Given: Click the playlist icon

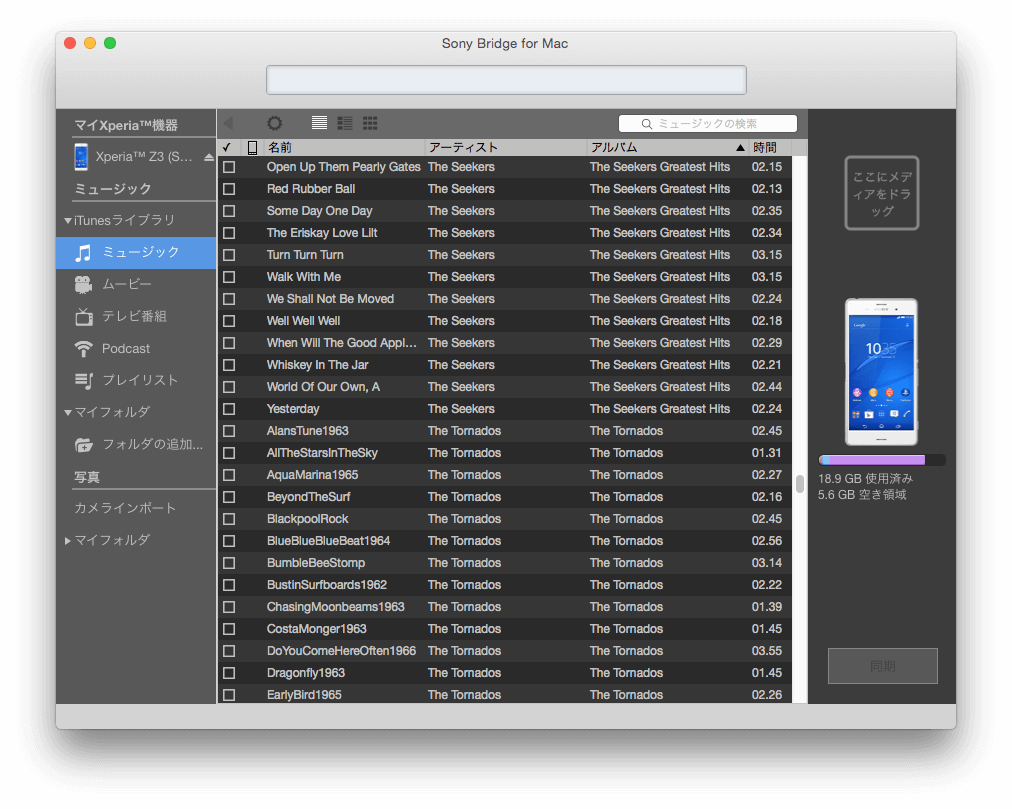Looking at the screenshot, I should click(84, 380).
